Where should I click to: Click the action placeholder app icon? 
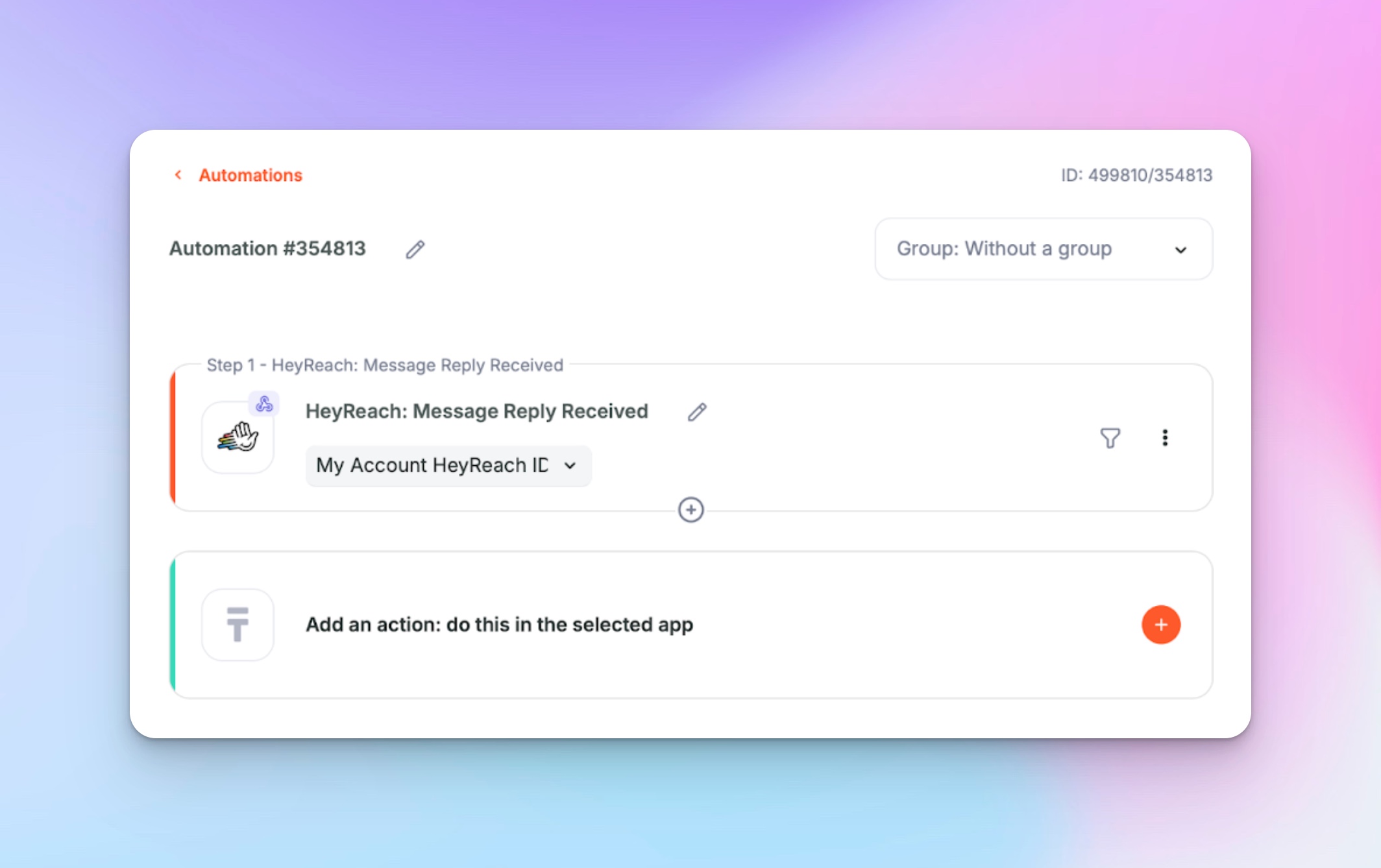238,625
